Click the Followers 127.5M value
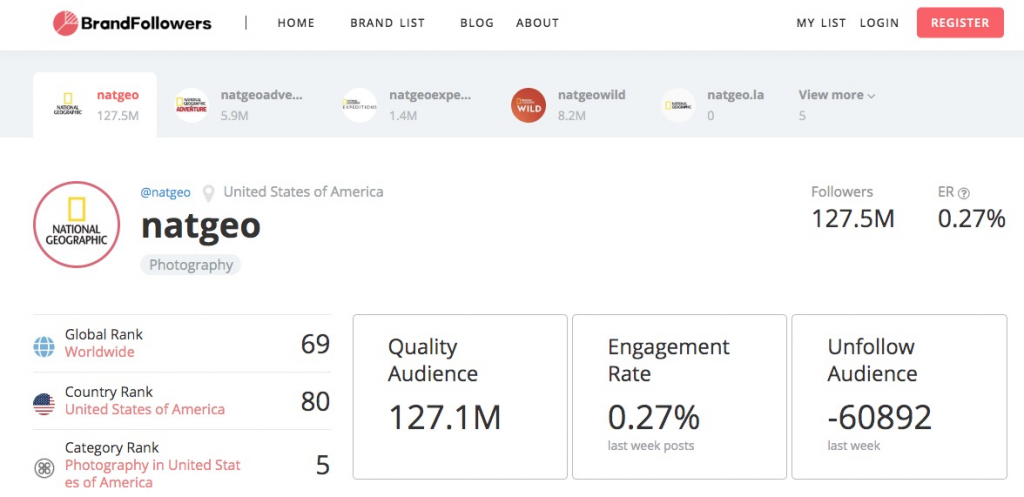The height and width of the screenshot is (497, 1024). [x=853, y=219]
